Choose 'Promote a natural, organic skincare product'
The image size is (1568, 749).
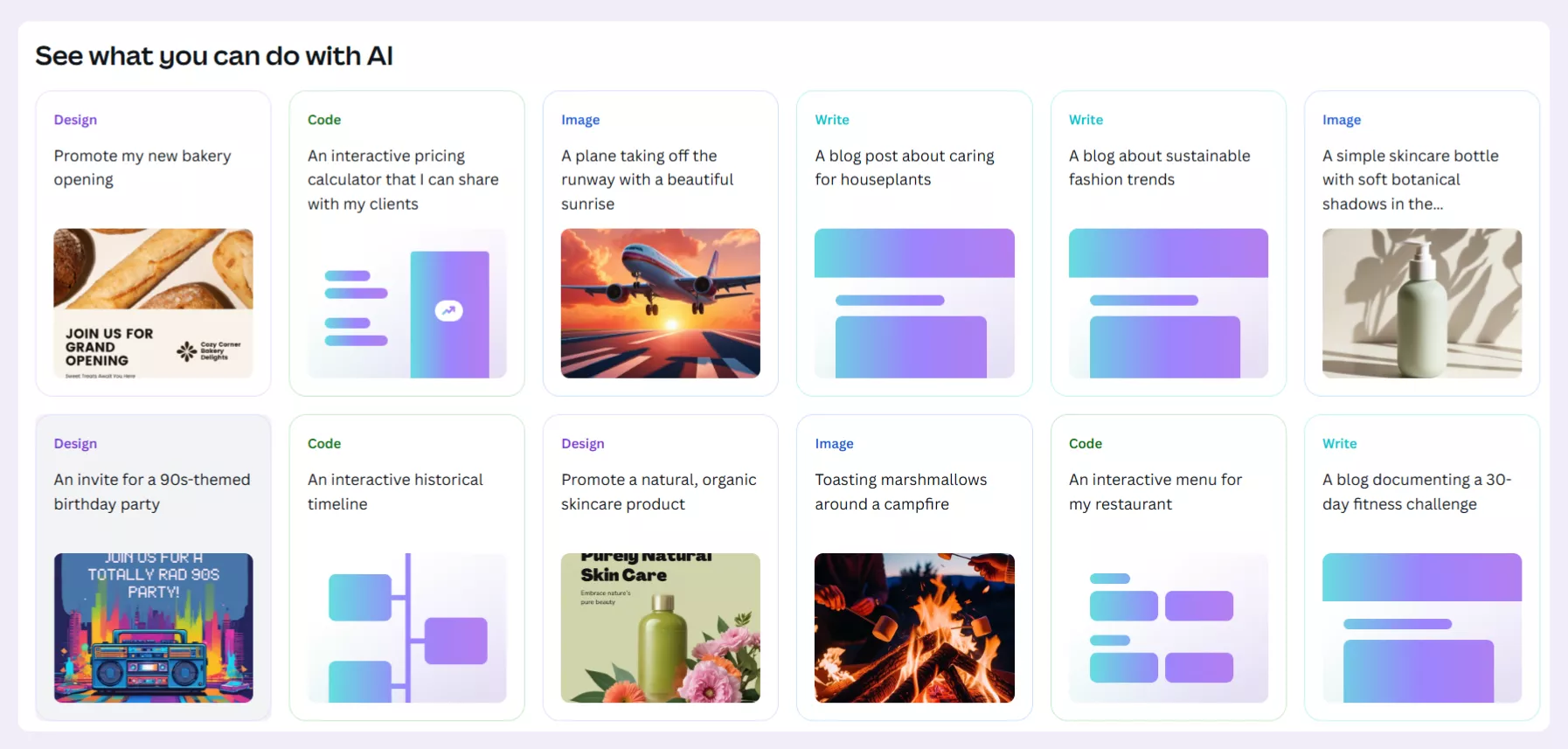(659, 491)
